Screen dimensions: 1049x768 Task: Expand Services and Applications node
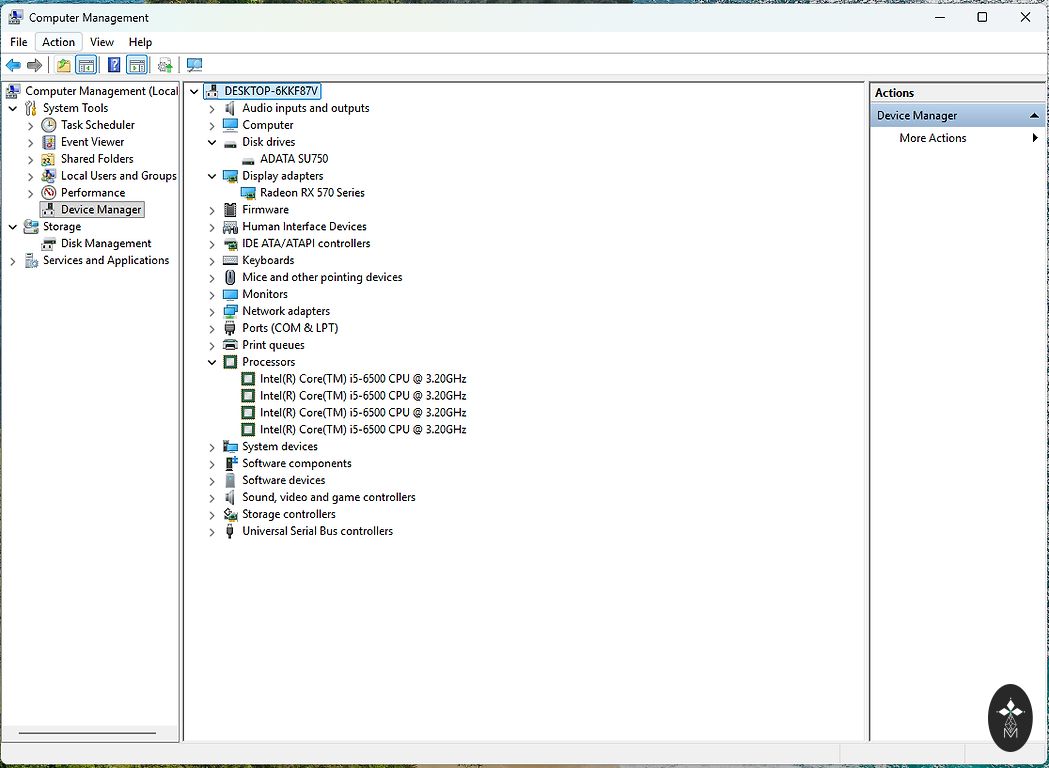pos(13,261)
